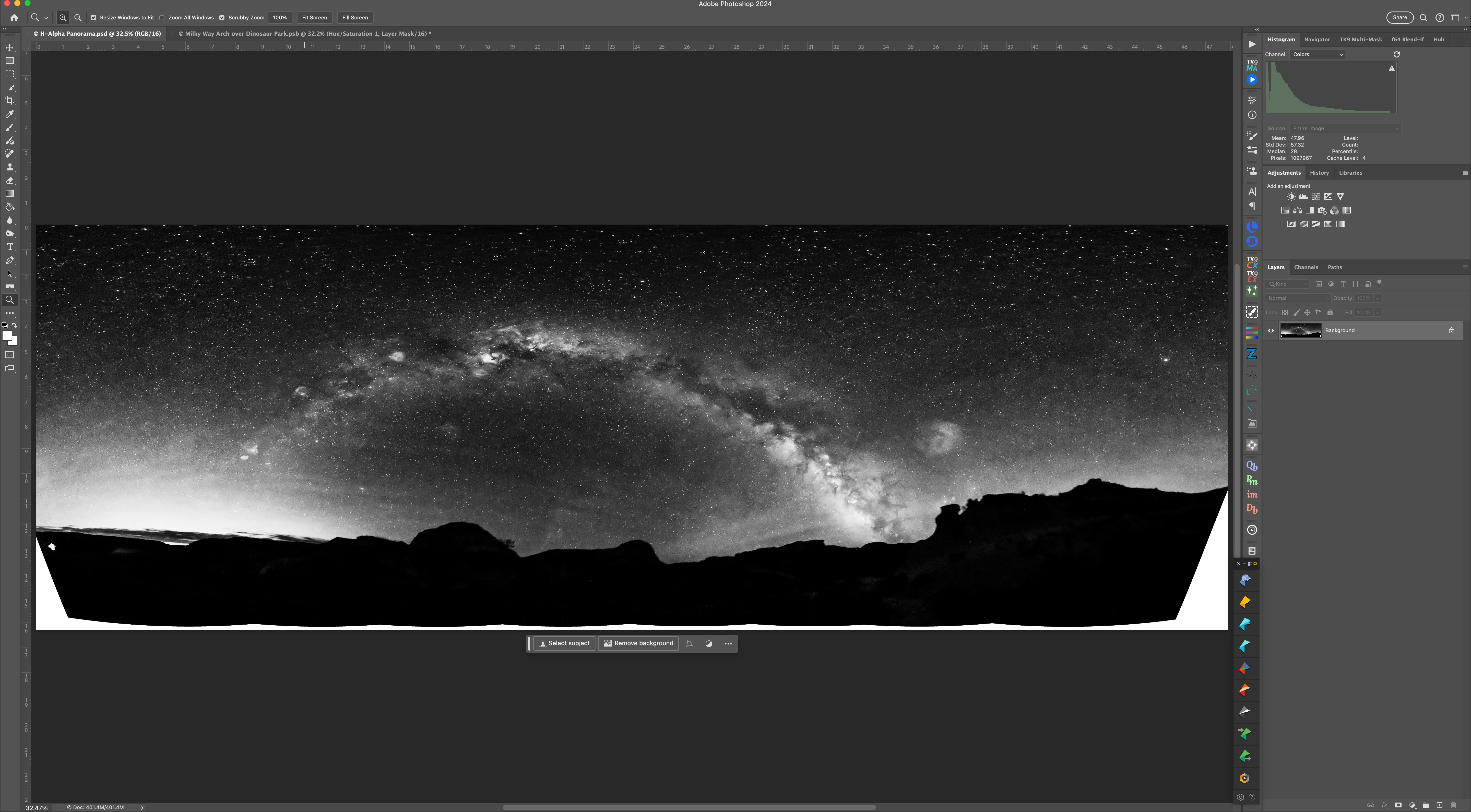Select the Horizontal Type tool

pyautogui.click(x=10, y=247)
